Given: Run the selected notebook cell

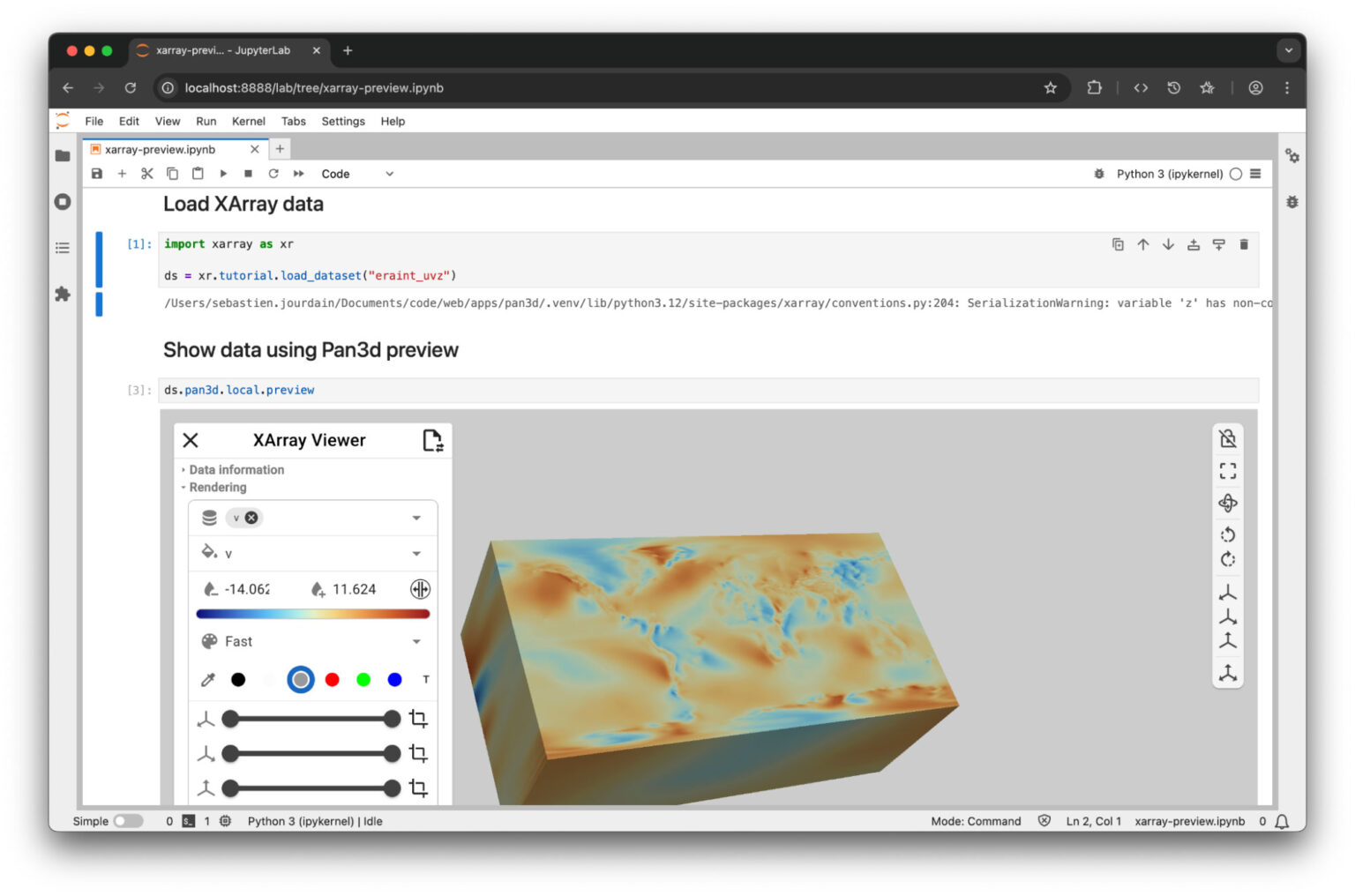Looking at the screenshot, I should [223, 174].
